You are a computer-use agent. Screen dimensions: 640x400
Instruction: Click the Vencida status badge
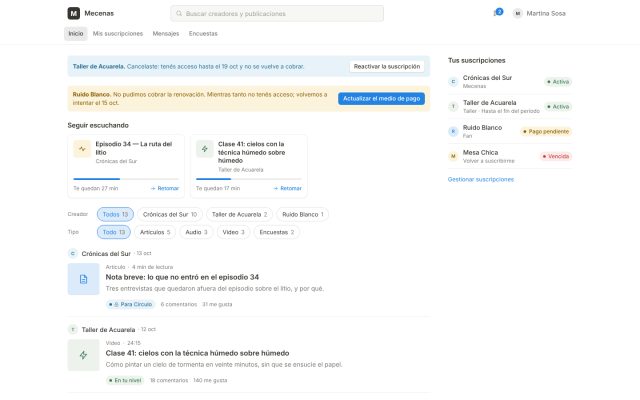click(556, 156)
